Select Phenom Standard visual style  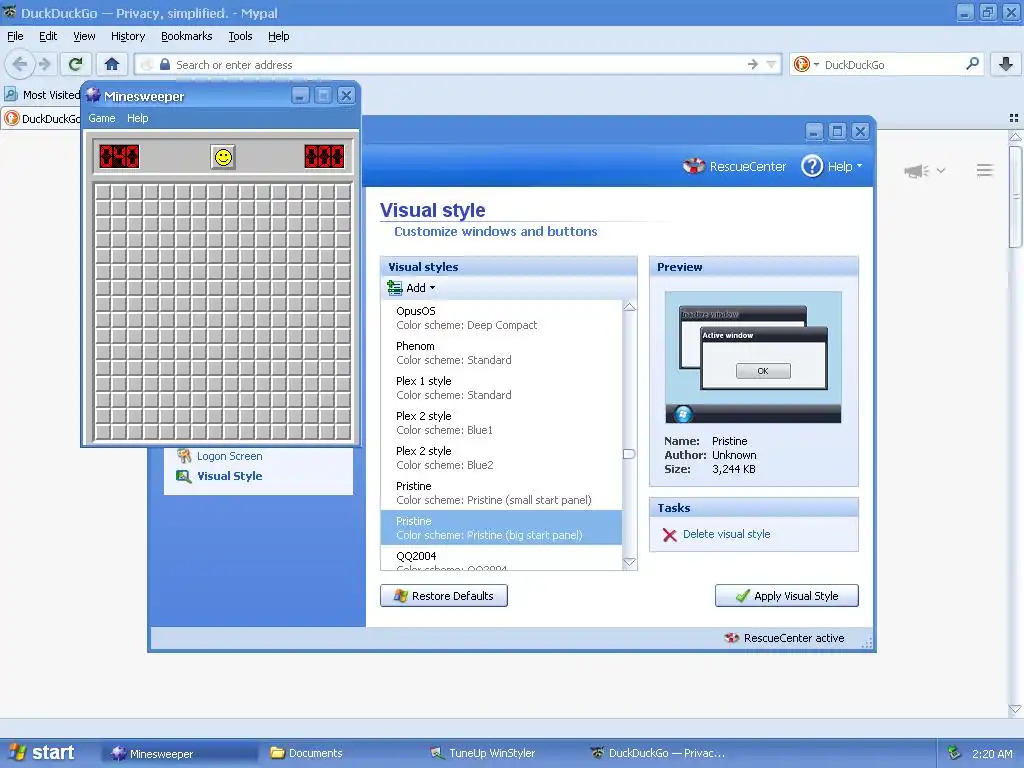(501, 353)
